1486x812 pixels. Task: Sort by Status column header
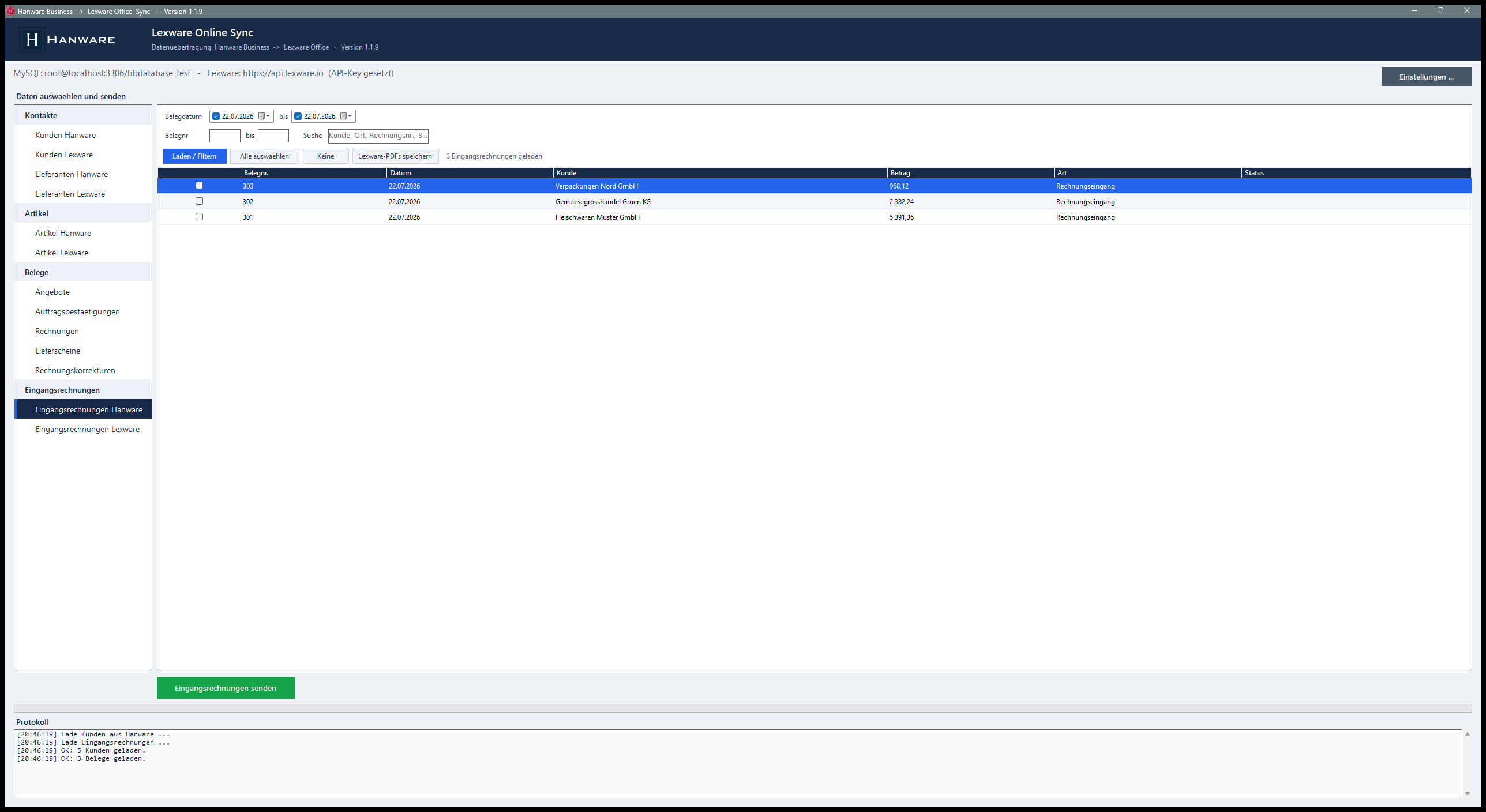pos(1356,173)
